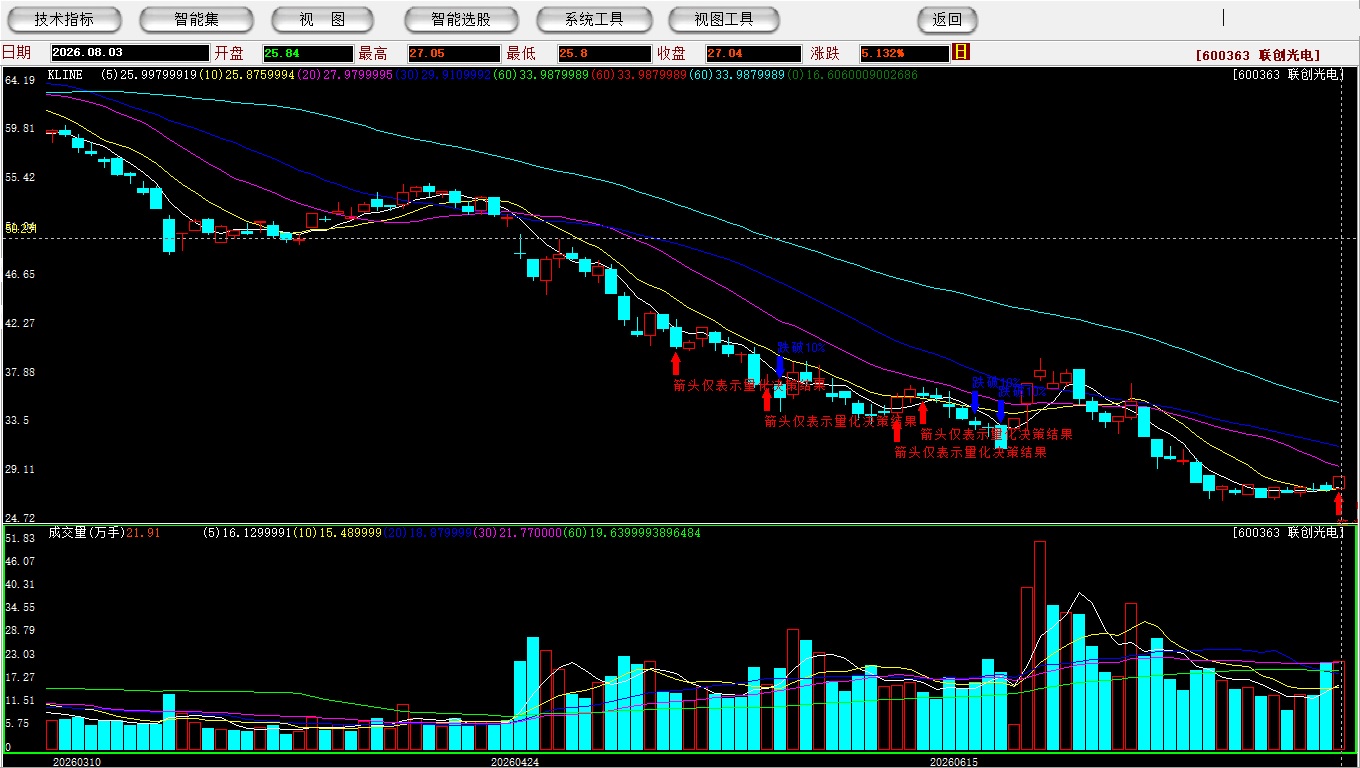The height and width of the screenshot is (768, 1360).
Task: Select the 开盘 value field 25.84
Action: [308, 53]
